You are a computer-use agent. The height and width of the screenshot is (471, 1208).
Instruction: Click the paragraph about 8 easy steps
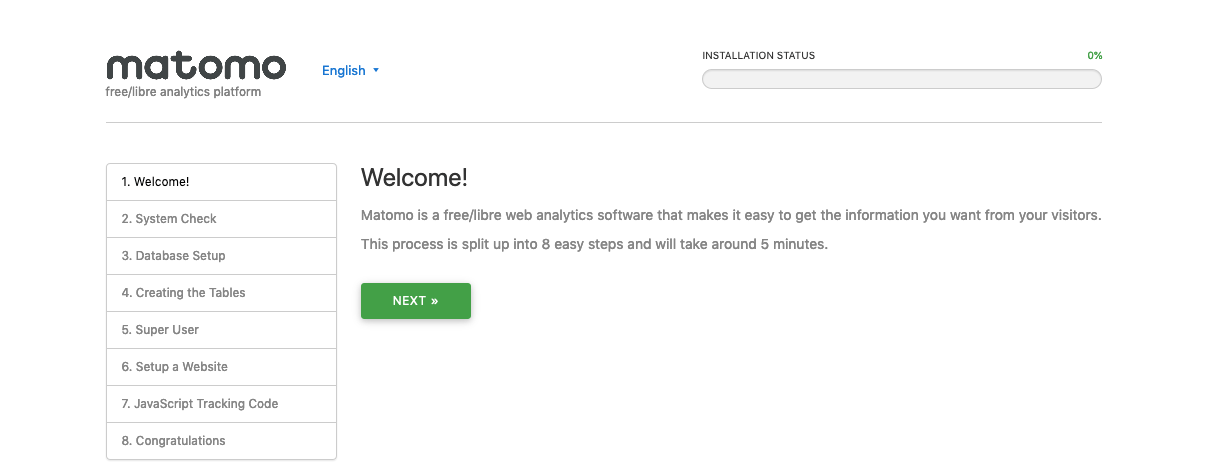(x=594, y=244)
